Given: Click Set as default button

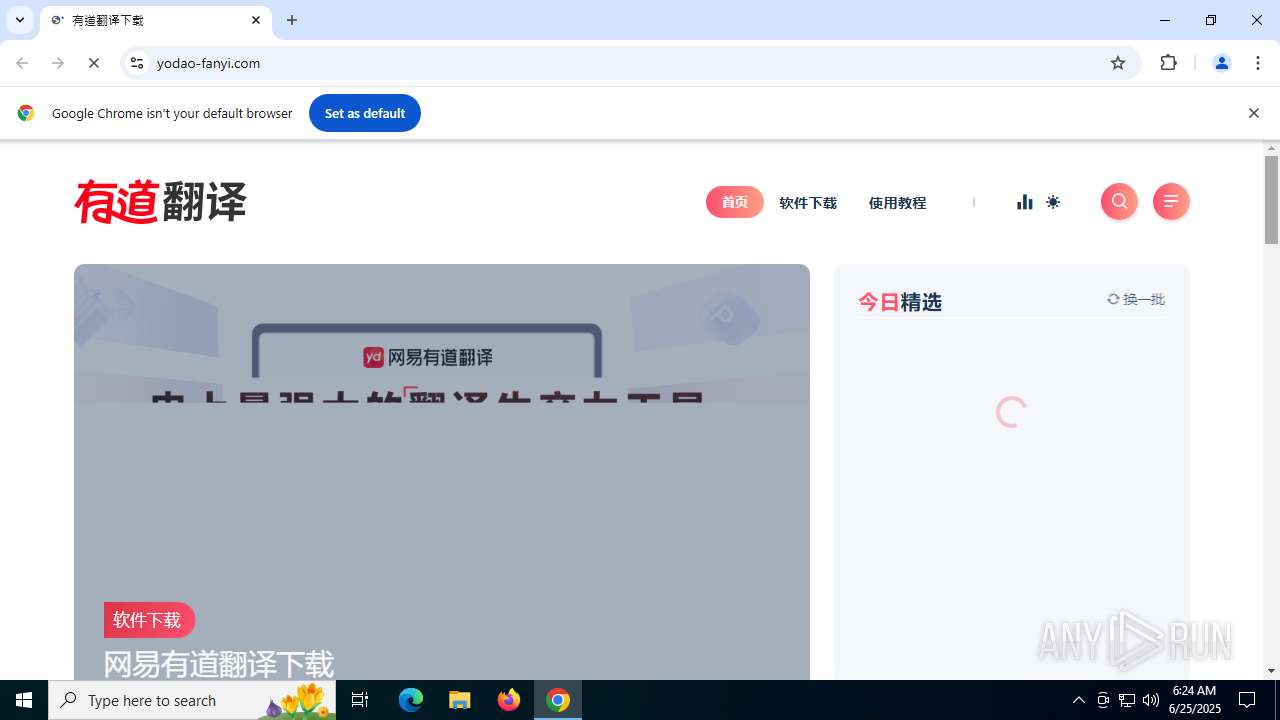Looking at the screenshot, I should coord(365,113).
